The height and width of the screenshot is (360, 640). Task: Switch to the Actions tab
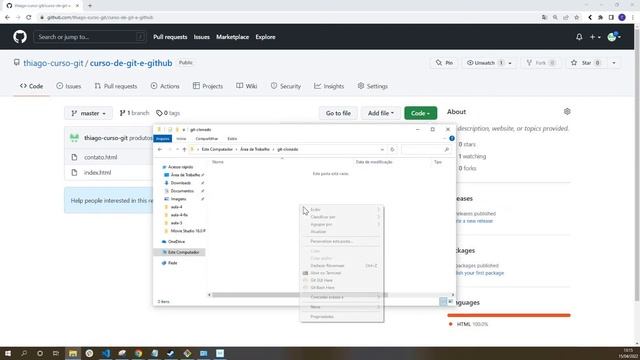pos(165,86)
